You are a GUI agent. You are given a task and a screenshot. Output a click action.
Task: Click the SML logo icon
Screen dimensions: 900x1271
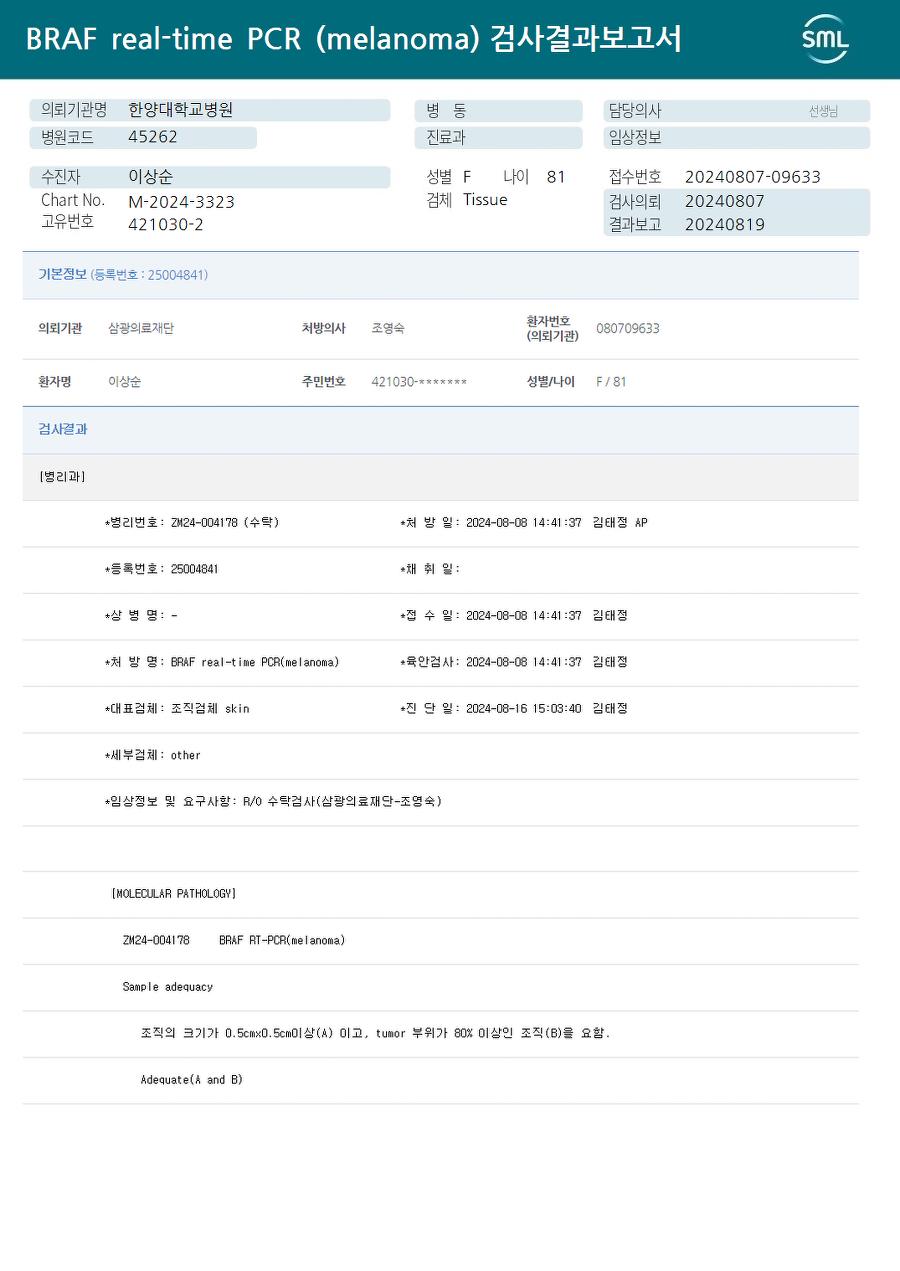tap(825, 39)
